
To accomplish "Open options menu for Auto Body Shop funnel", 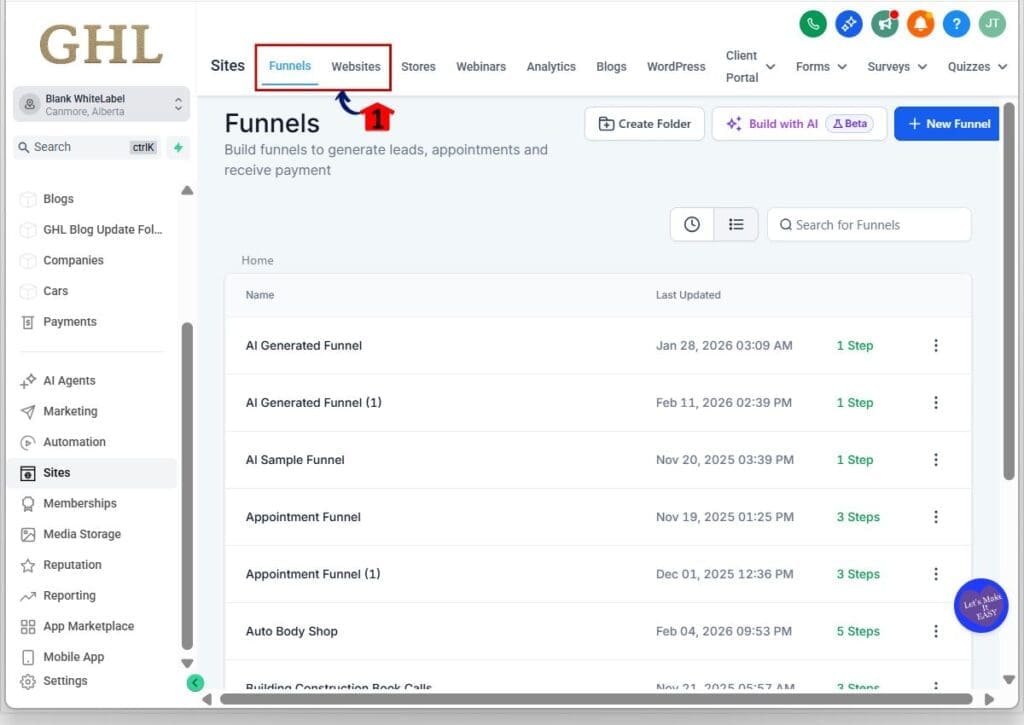I will coord(936,631).
